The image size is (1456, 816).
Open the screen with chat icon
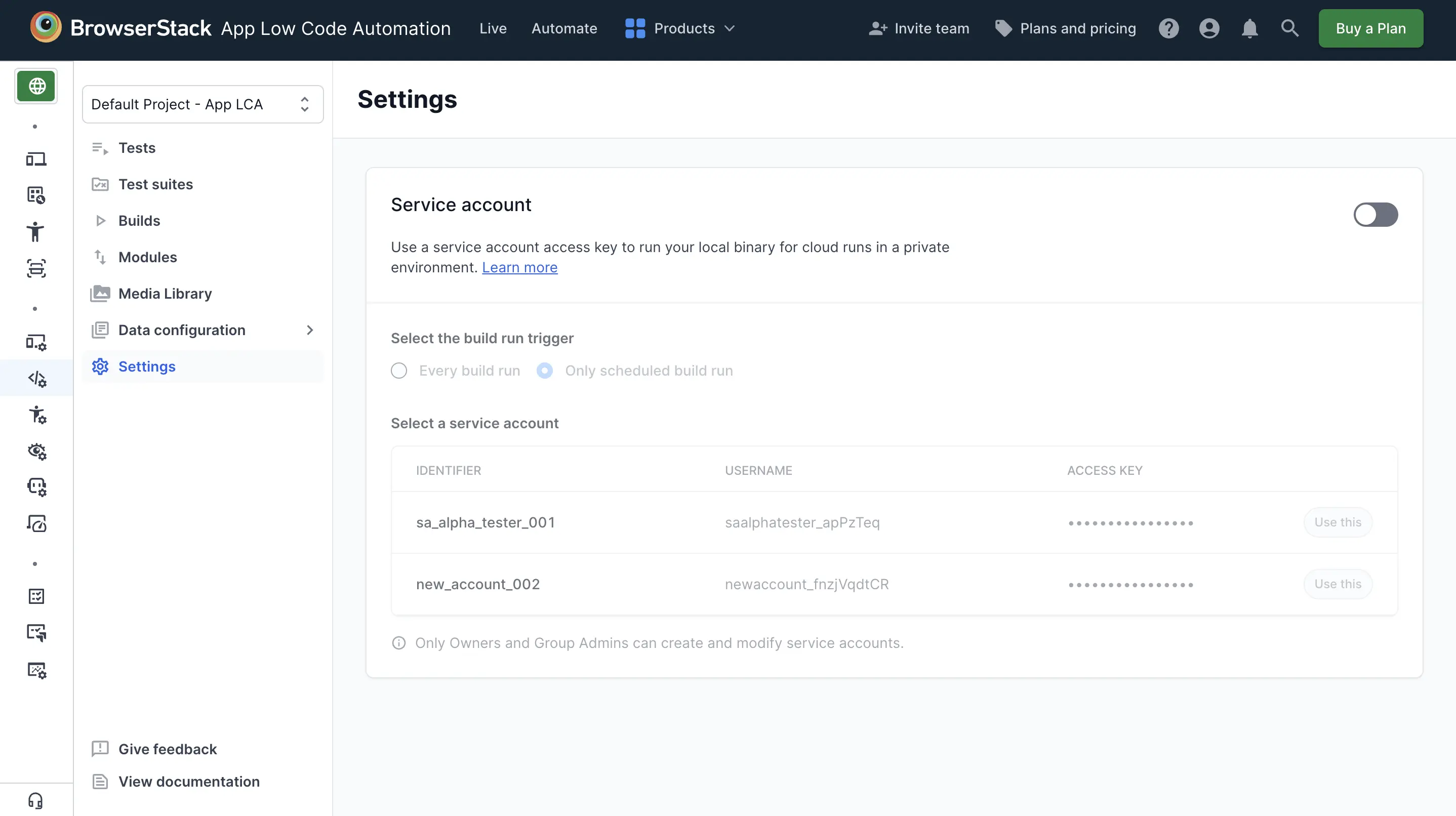[36, 632]
